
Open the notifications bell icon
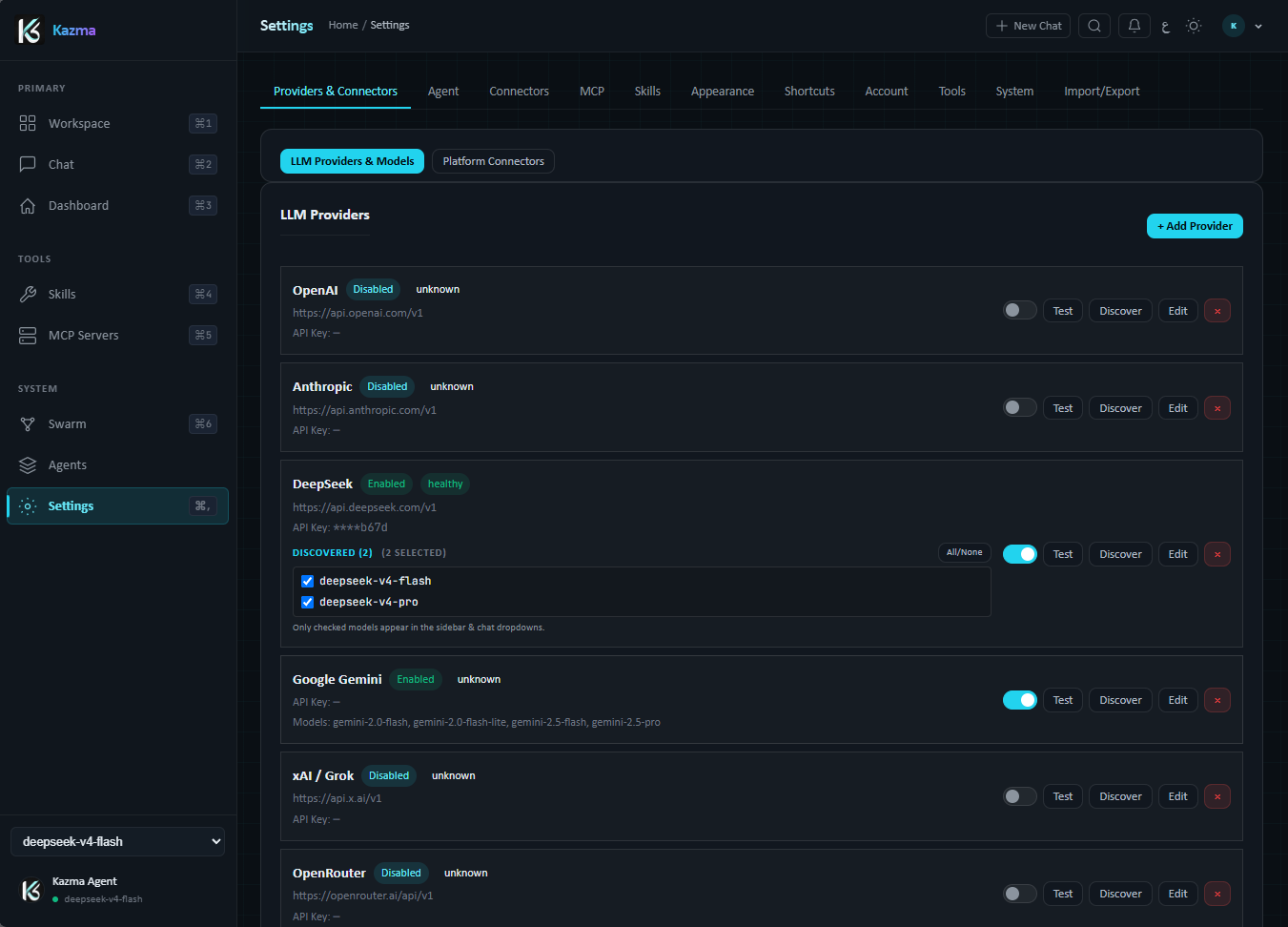(x=1135, y=26)
